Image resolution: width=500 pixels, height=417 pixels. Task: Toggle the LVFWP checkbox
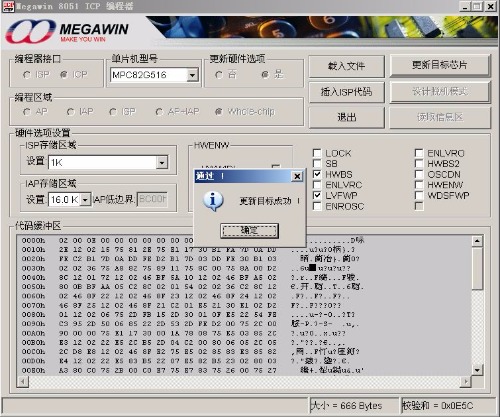click(317, 195)
